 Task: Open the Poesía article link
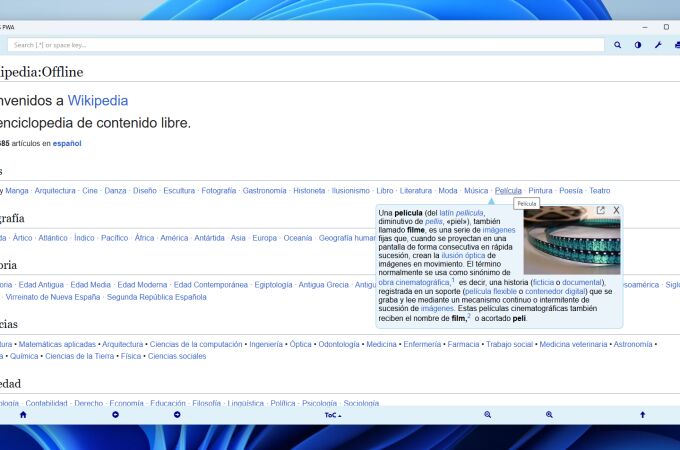[571, 191]
